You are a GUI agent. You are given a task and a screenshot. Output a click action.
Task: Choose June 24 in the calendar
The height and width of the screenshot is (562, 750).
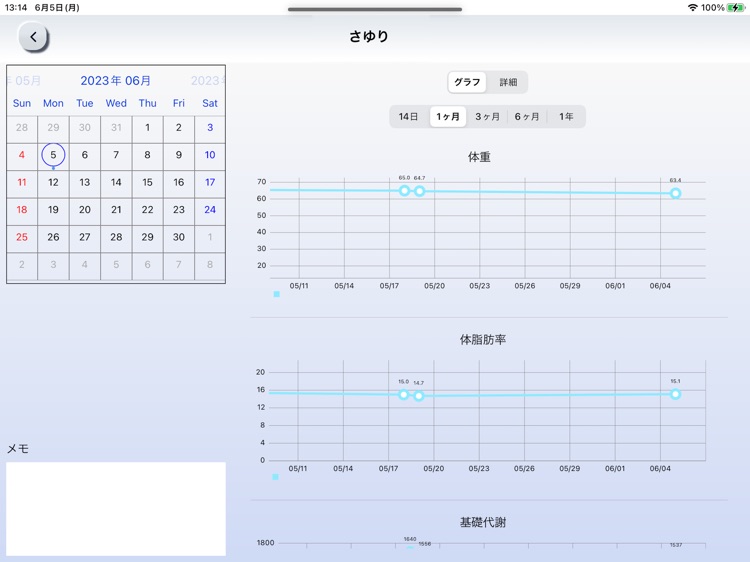click(210, 209)
